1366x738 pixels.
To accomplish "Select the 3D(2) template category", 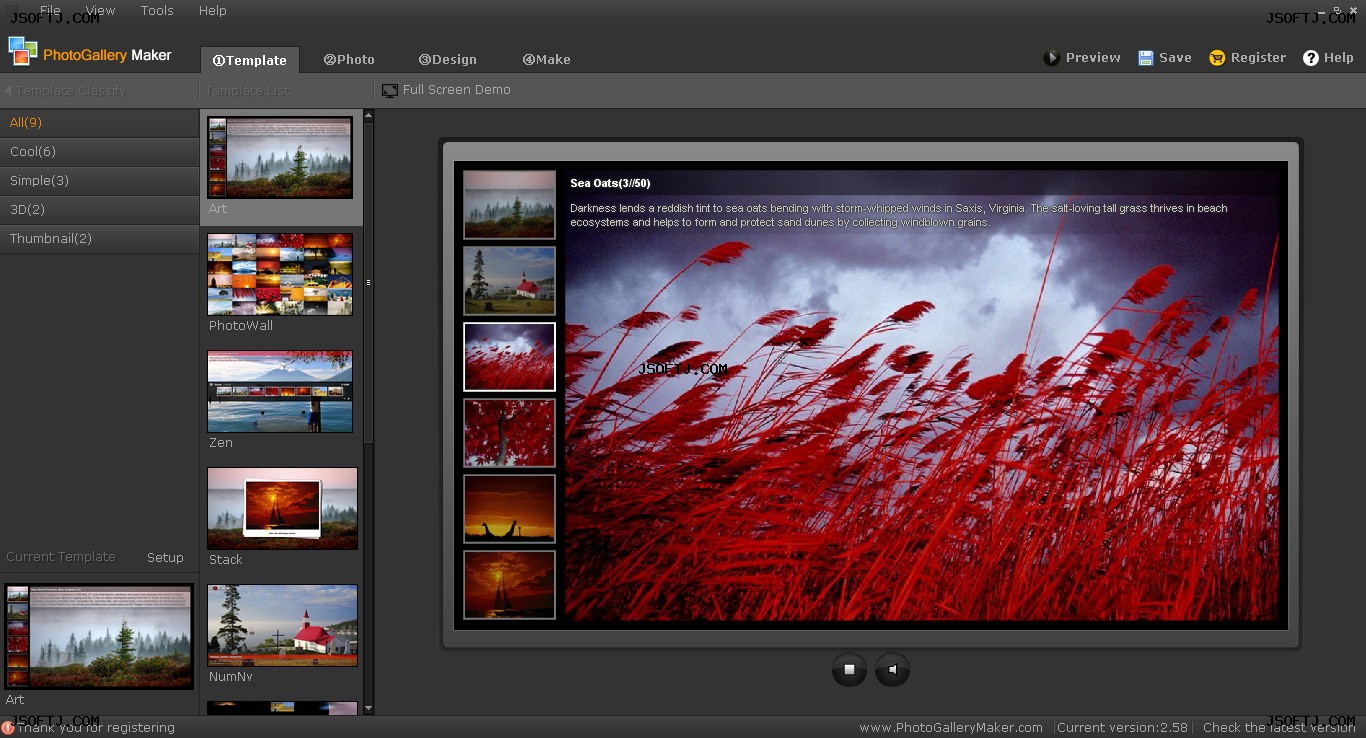I will pos(100,210).
